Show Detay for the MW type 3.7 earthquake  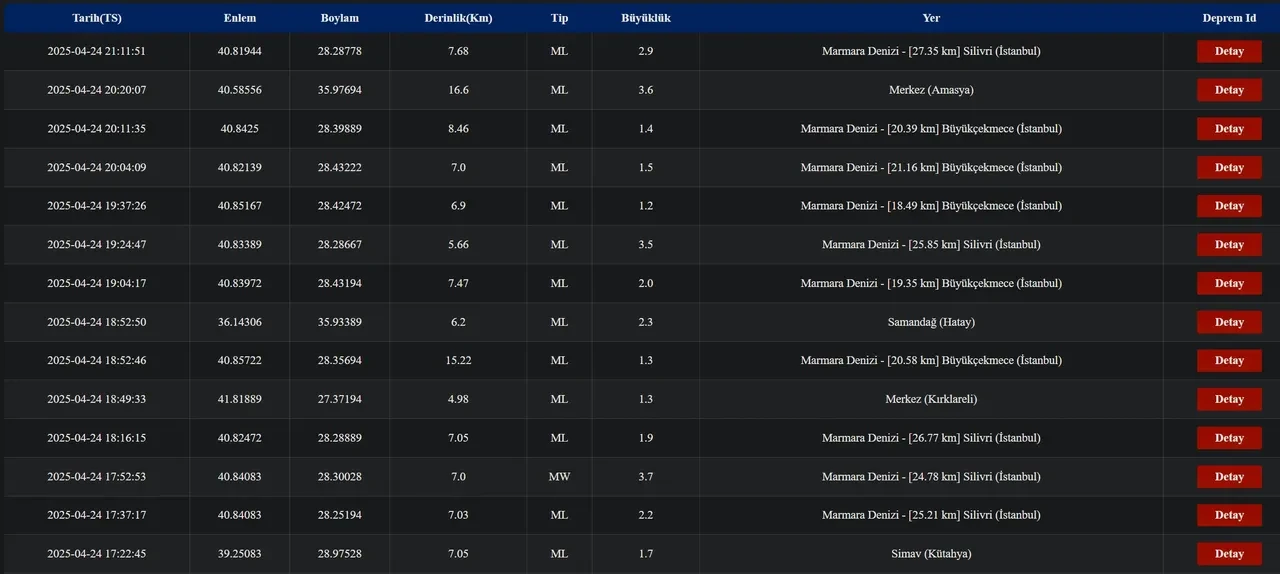pos(1229,477)
